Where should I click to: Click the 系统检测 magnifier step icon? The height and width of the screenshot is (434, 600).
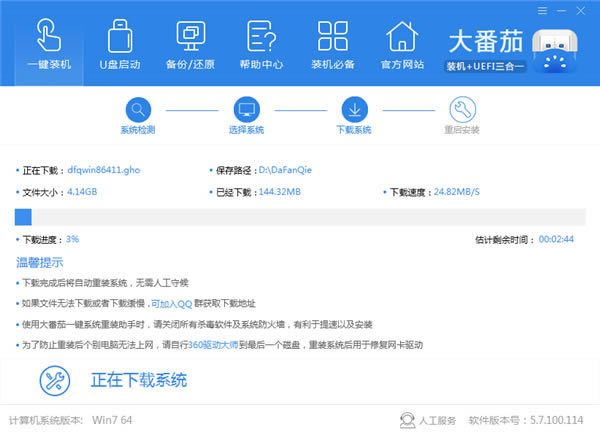click(x=139, y=108)
